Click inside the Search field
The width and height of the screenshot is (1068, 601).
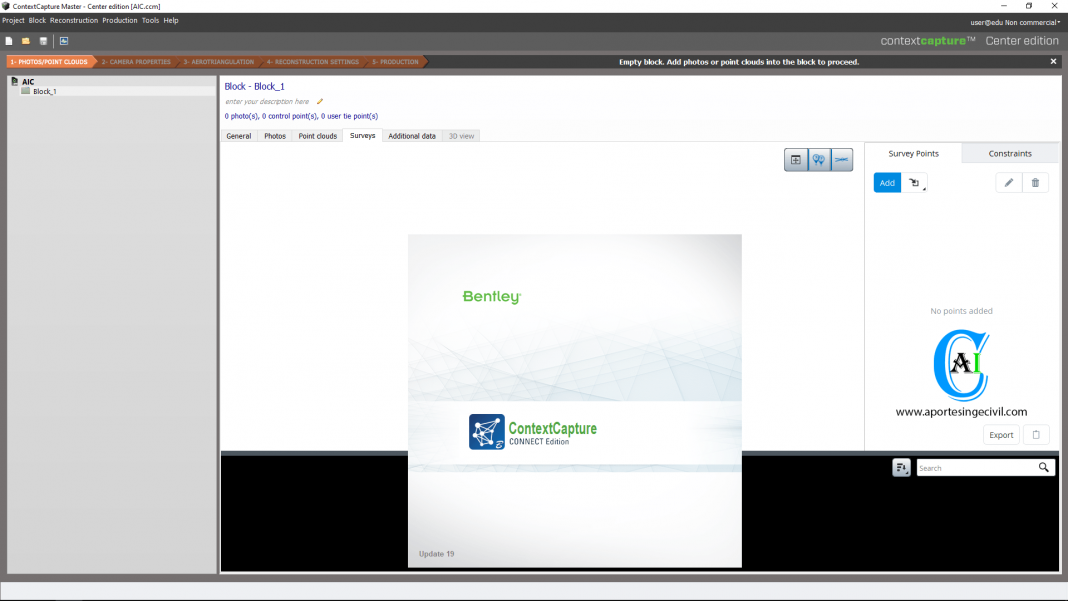tap(975, 467)
